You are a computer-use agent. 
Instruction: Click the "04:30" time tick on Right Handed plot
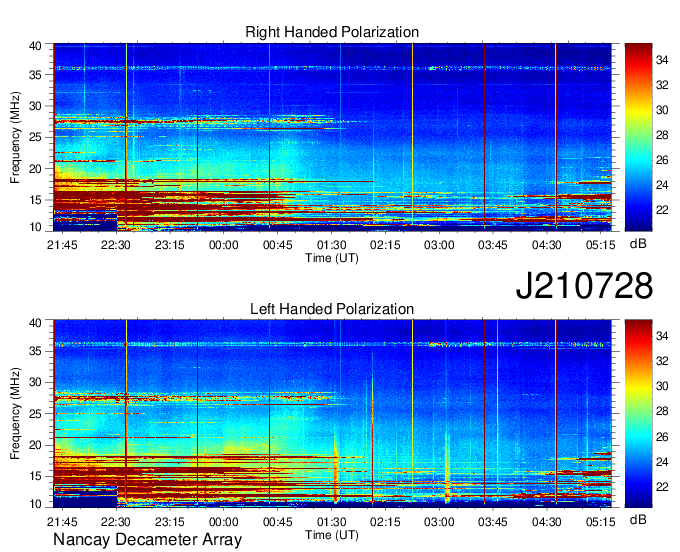(x=546, y=245)
